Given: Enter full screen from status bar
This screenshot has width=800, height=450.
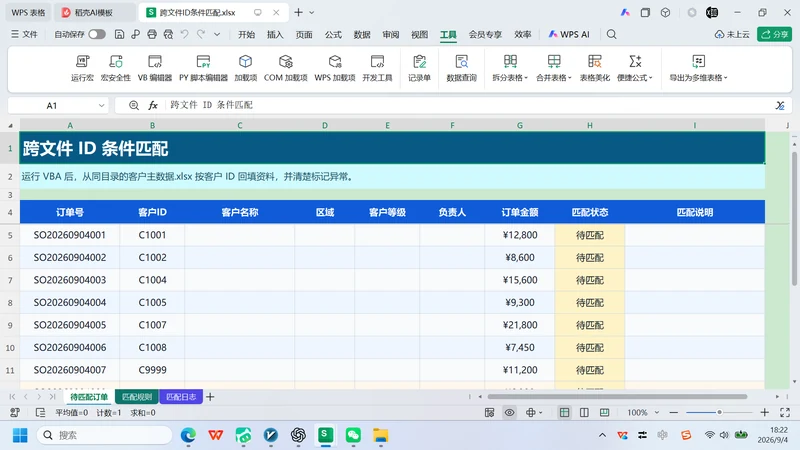Looking at the screenshot, I should click(785, 412).
